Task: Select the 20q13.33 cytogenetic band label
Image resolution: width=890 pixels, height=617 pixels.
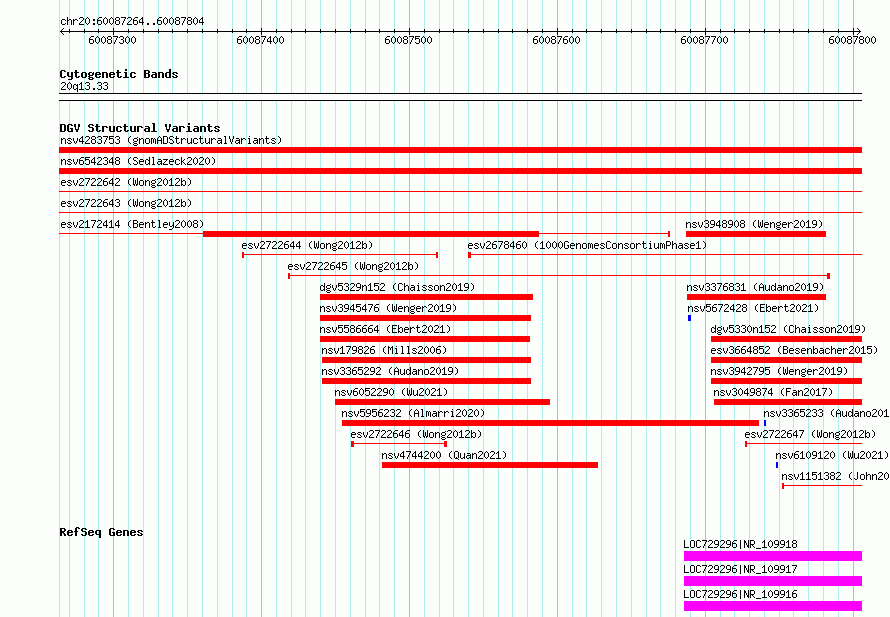Action: coord(84,86)
